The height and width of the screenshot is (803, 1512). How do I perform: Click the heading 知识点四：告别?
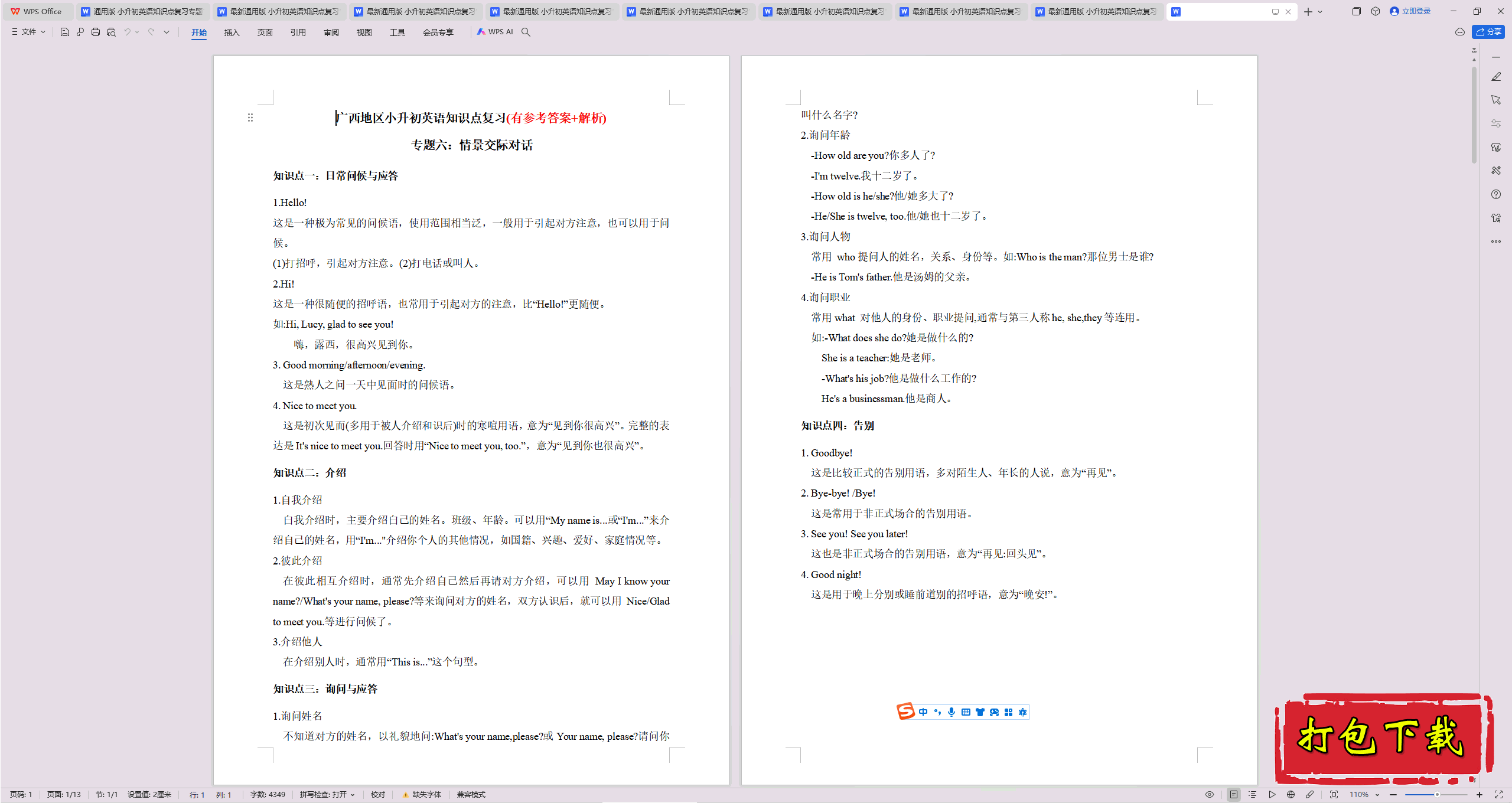pos(837,426)
